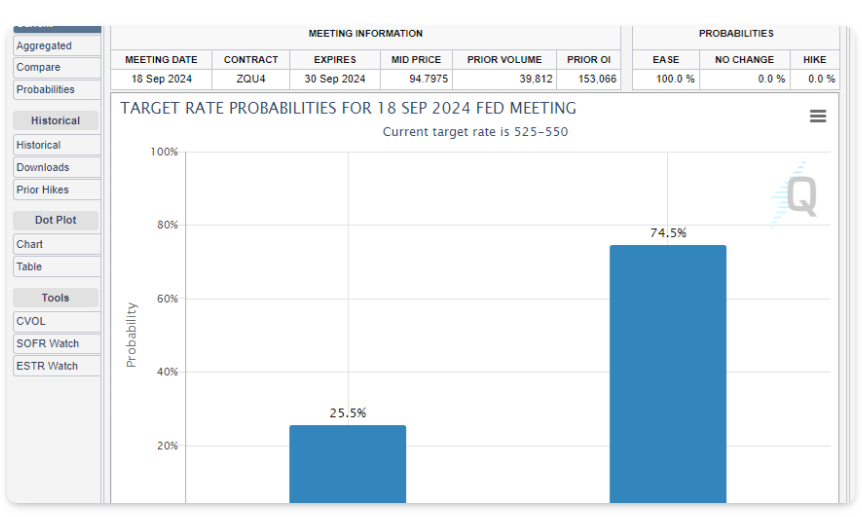Open SOFR Watch tool

56,344
